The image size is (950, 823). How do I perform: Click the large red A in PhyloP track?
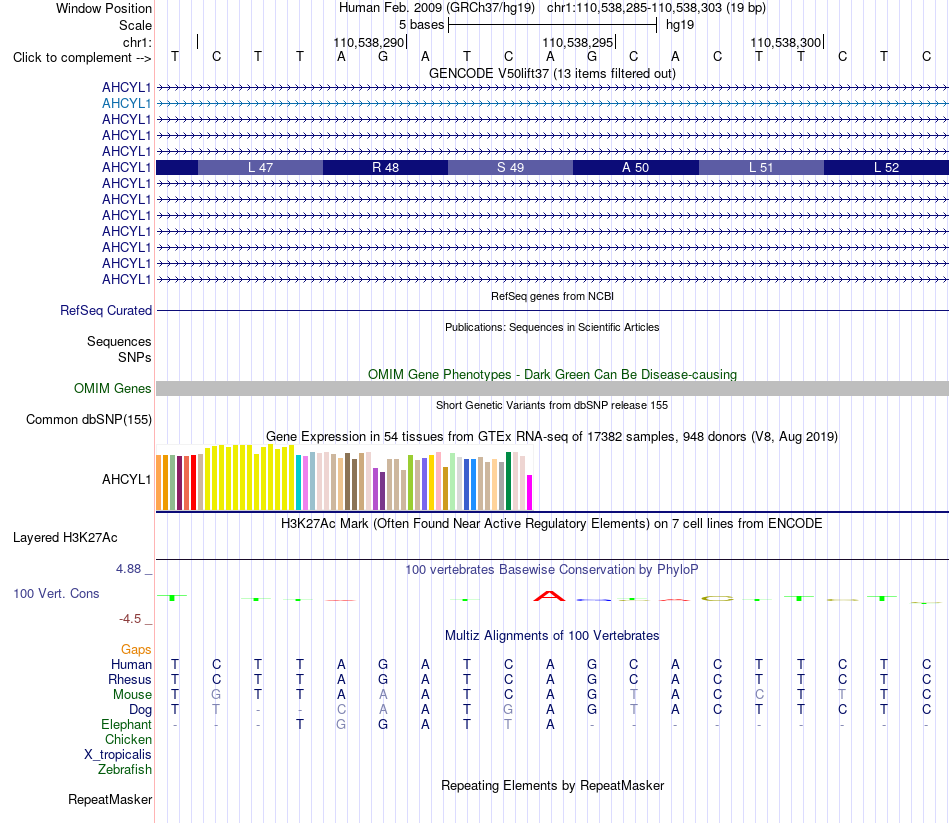550,596
